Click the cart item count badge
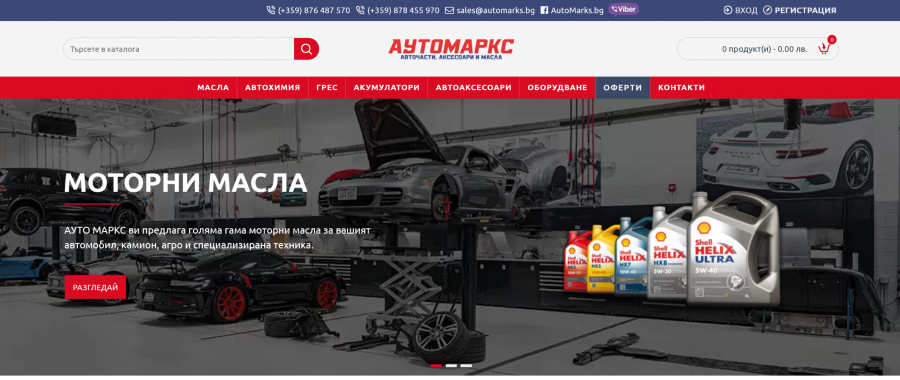 tap(832, 40)
